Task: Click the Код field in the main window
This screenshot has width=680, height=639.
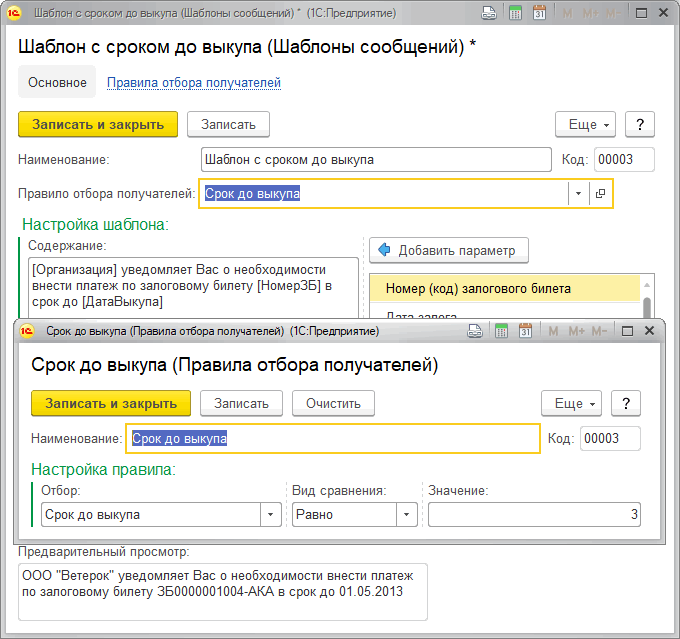Action: tap(624, 160)
